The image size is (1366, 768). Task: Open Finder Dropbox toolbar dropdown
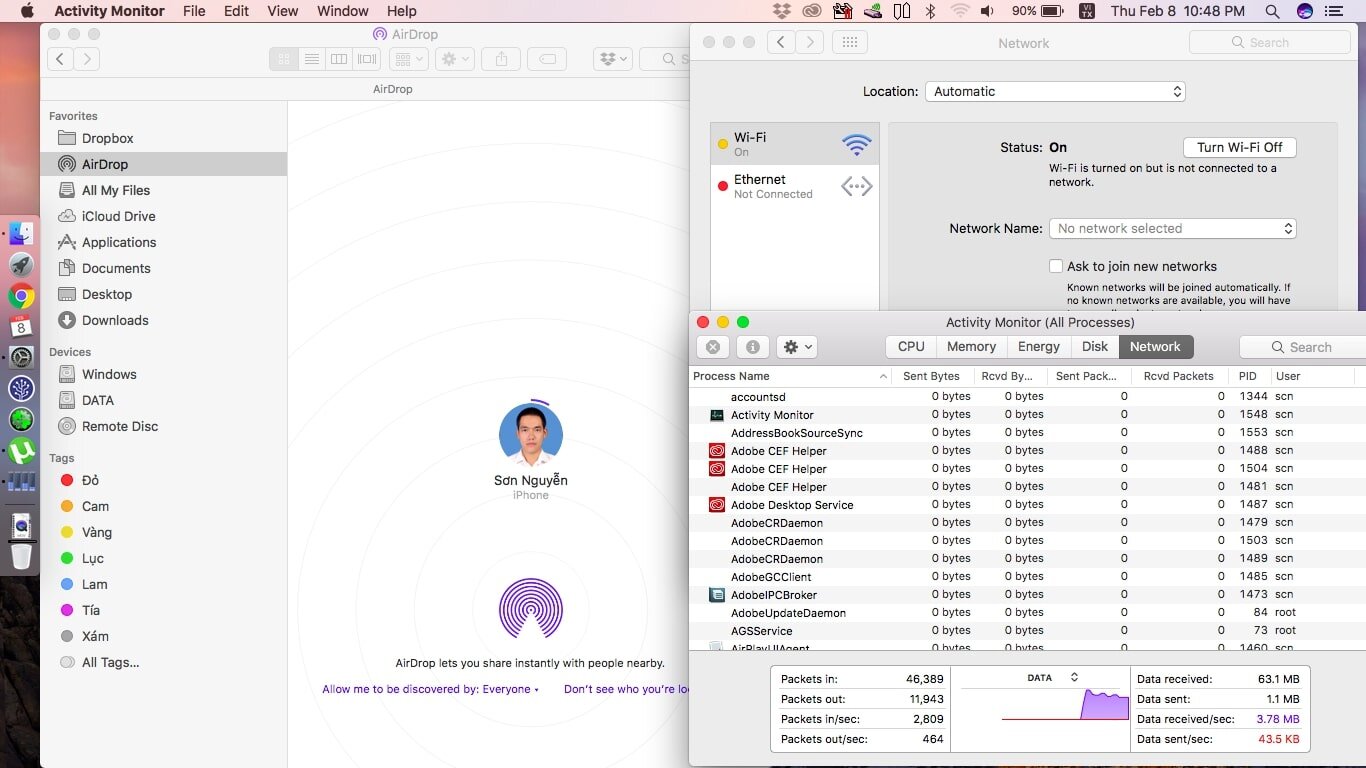click(x=612, y=59)
